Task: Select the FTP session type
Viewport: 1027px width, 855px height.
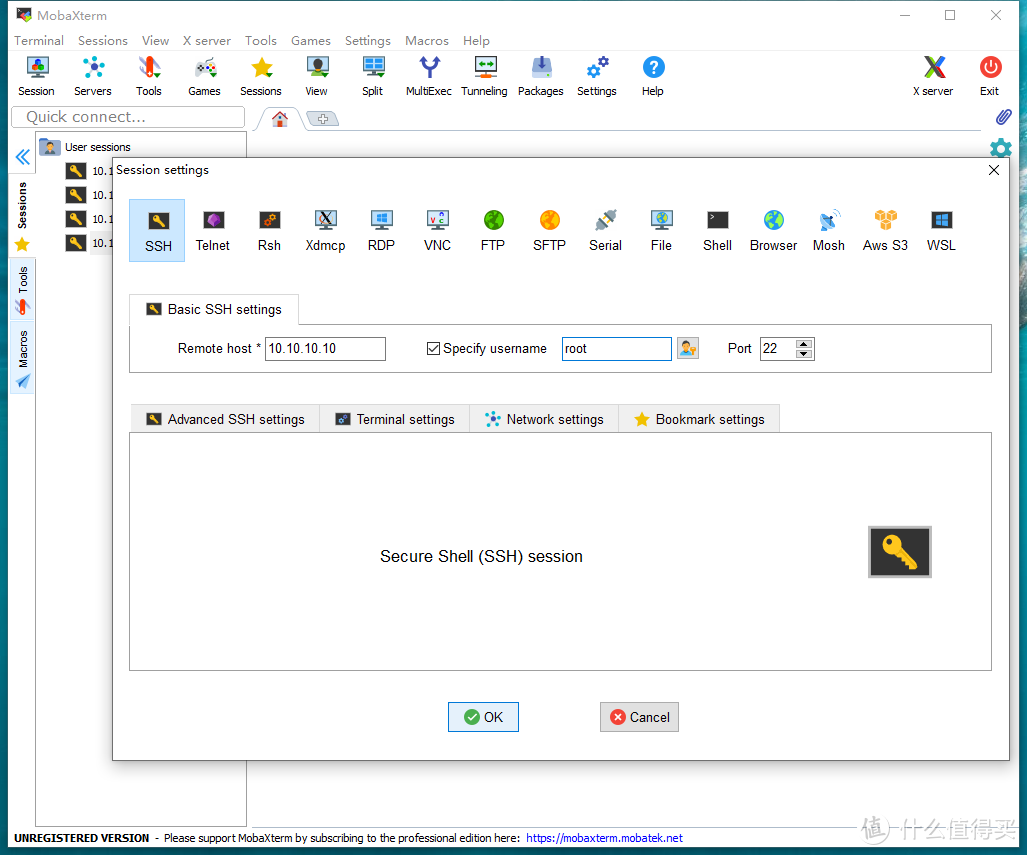Action: coord(493,231)
